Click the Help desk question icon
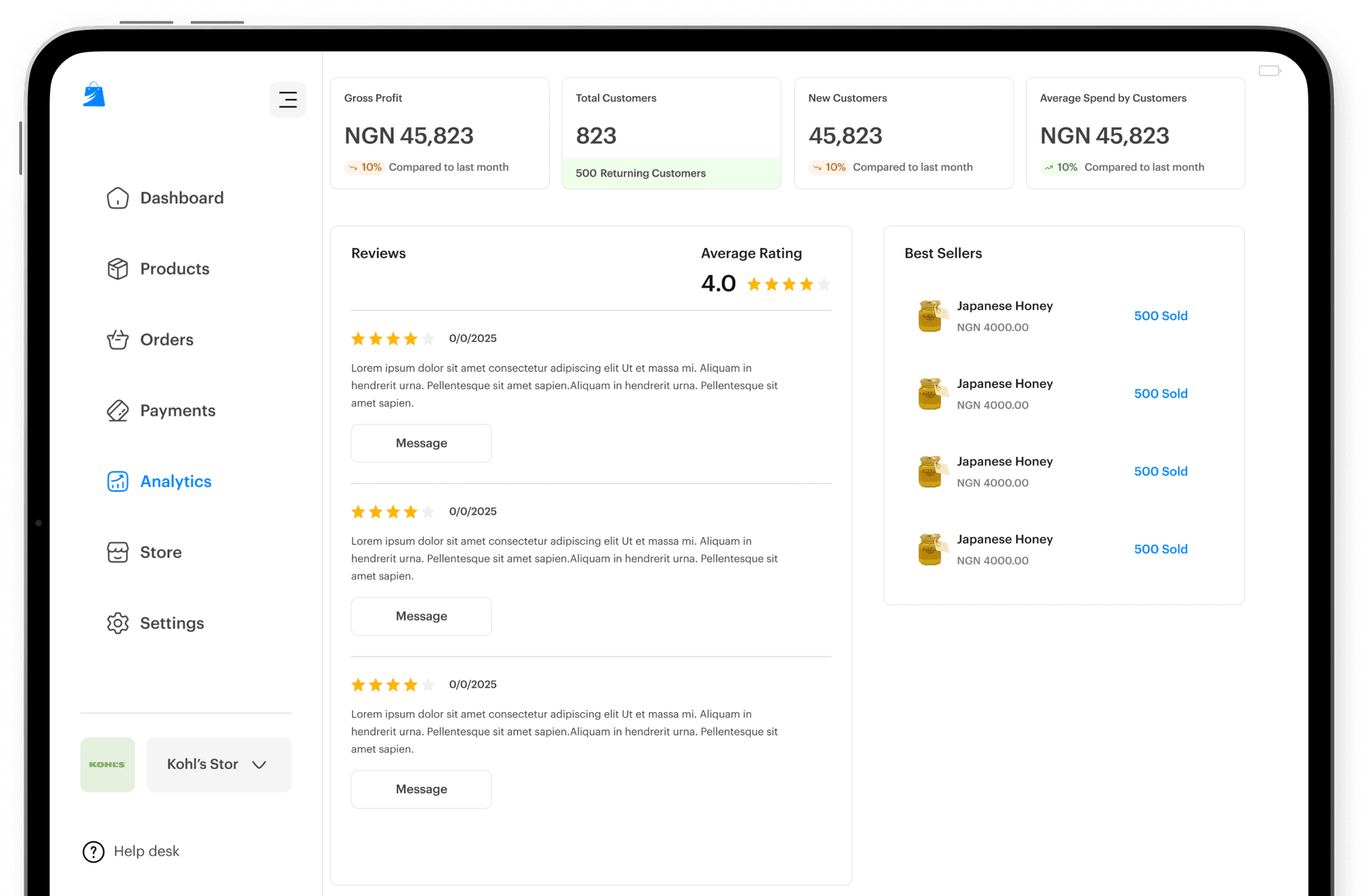 pyautogui.click(x=93, y=852)
